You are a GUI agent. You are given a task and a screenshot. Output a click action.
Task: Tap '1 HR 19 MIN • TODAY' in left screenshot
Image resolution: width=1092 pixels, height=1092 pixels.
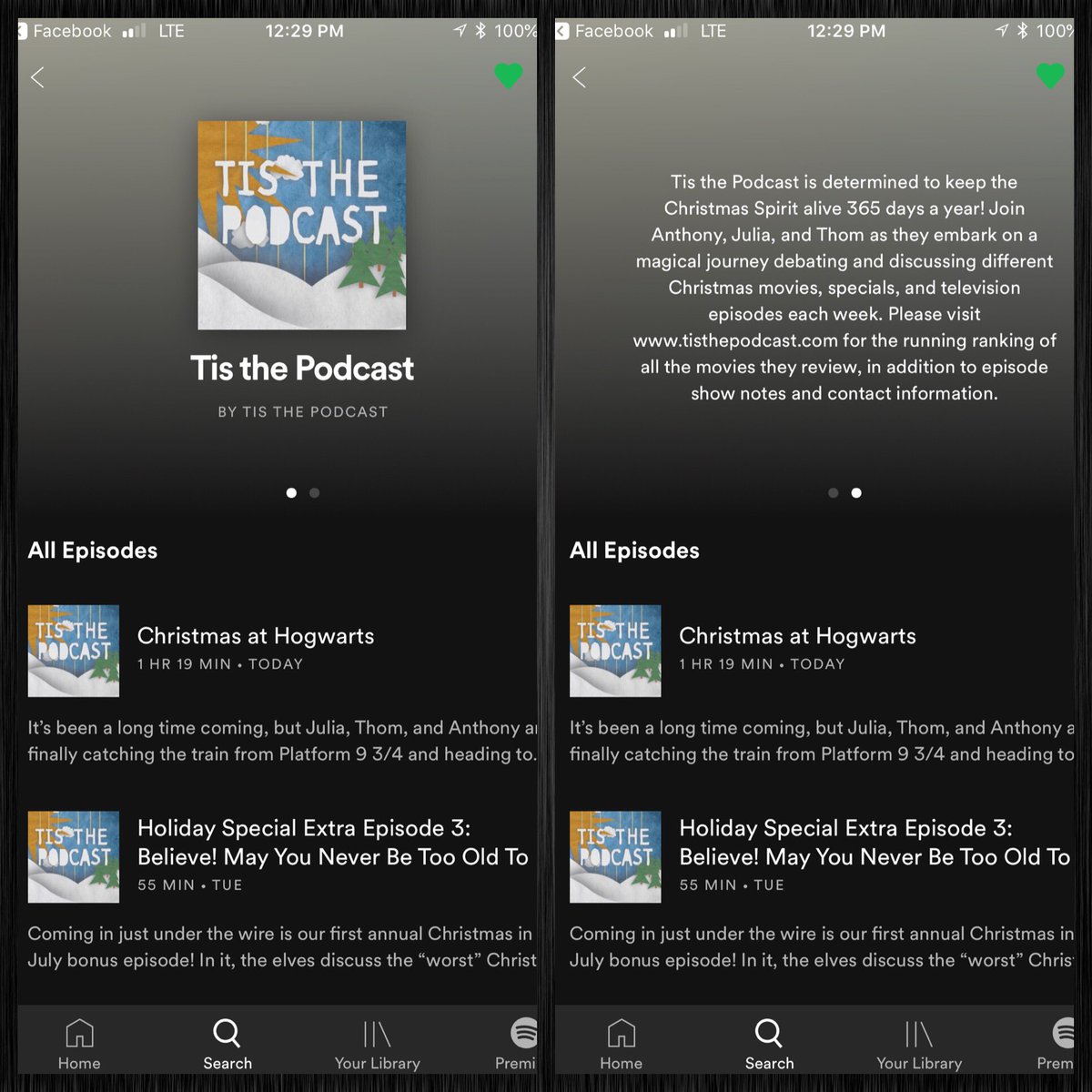(220, 664)
